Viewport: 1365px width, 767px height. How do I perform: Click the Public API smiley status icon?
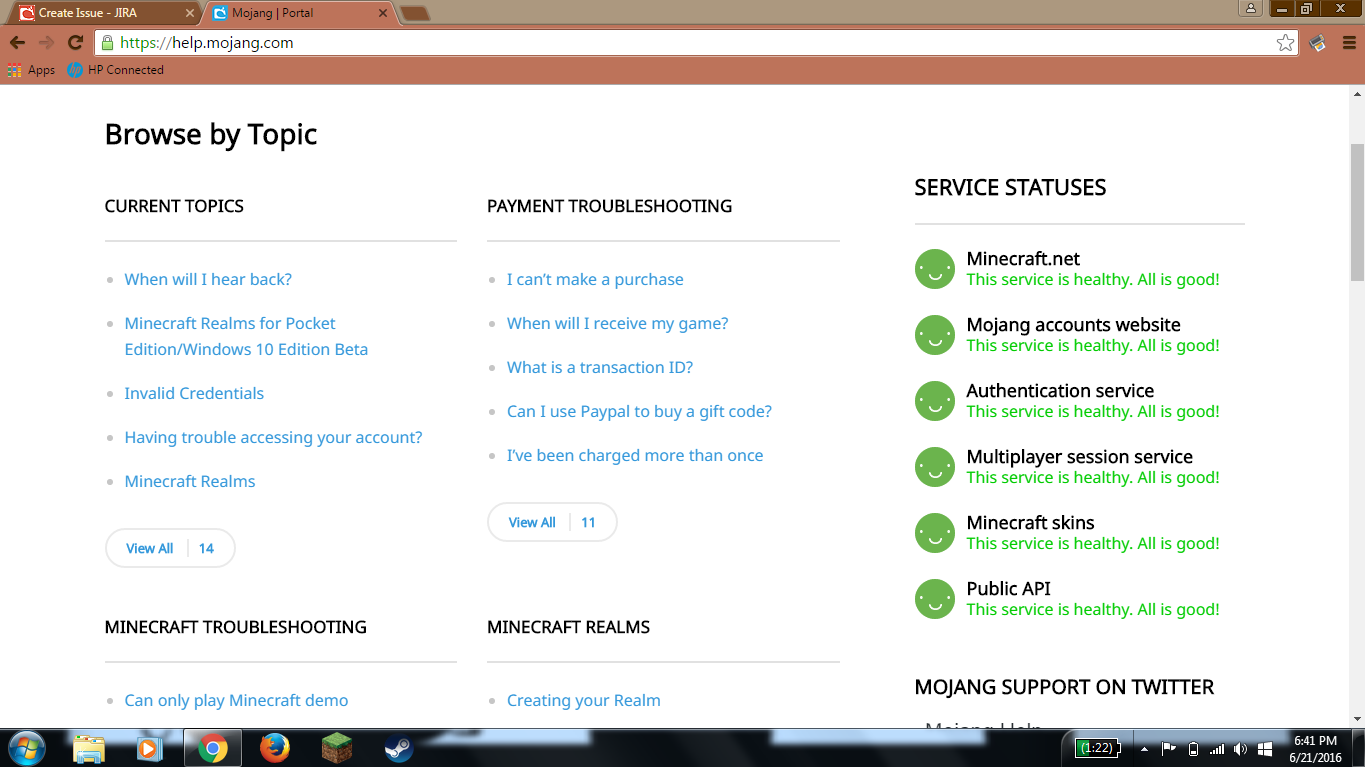935,599
